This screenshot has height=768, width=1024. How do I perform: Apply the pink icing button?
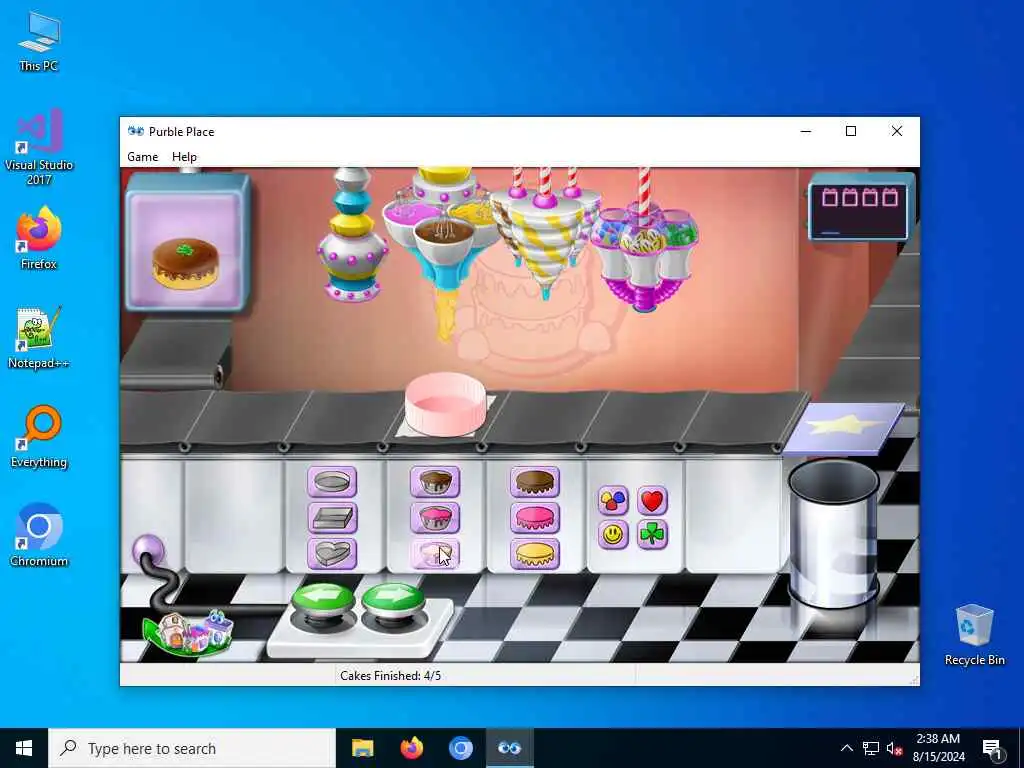click(x=534, y=518)
